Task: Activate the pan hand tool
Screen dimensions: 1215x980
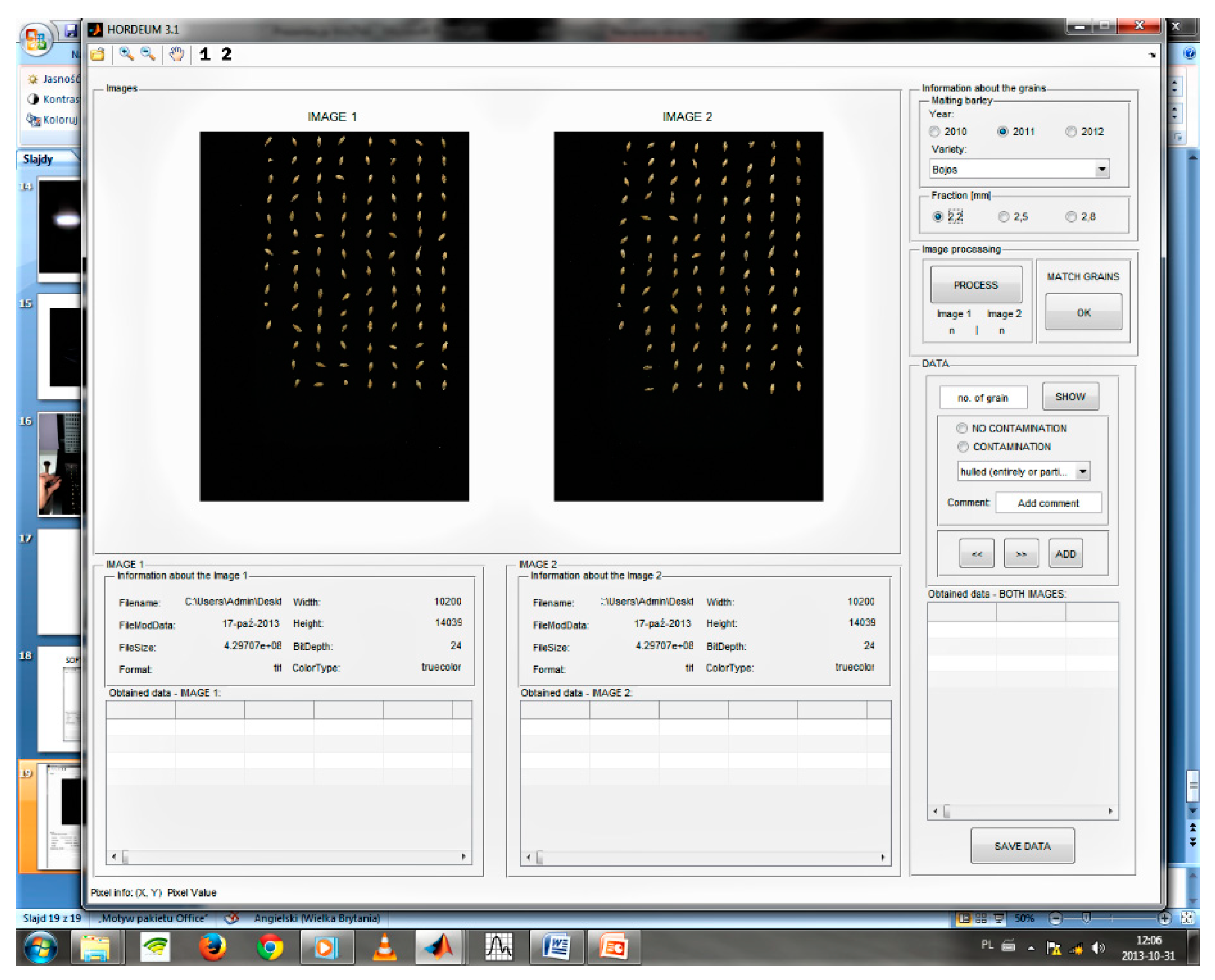Action: [177, 55]
